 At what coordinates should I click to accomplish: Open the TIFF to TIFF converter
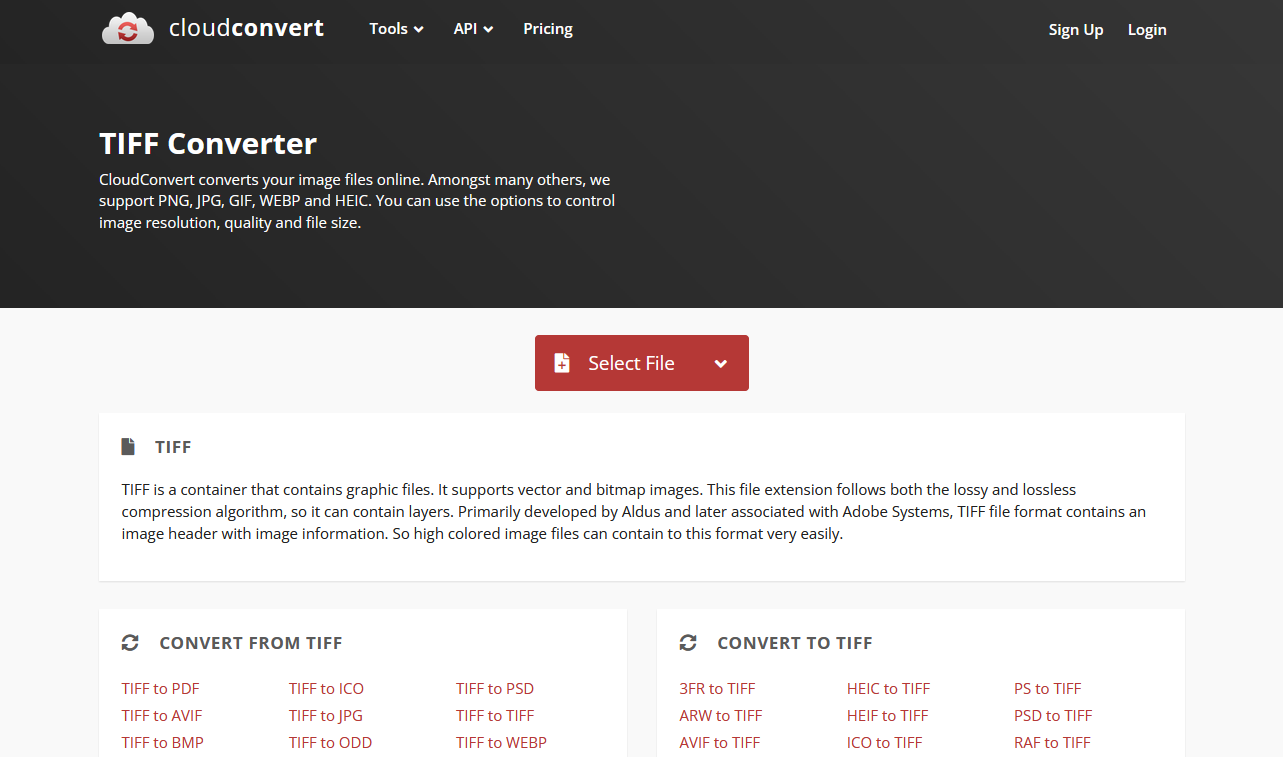[495, 715]
